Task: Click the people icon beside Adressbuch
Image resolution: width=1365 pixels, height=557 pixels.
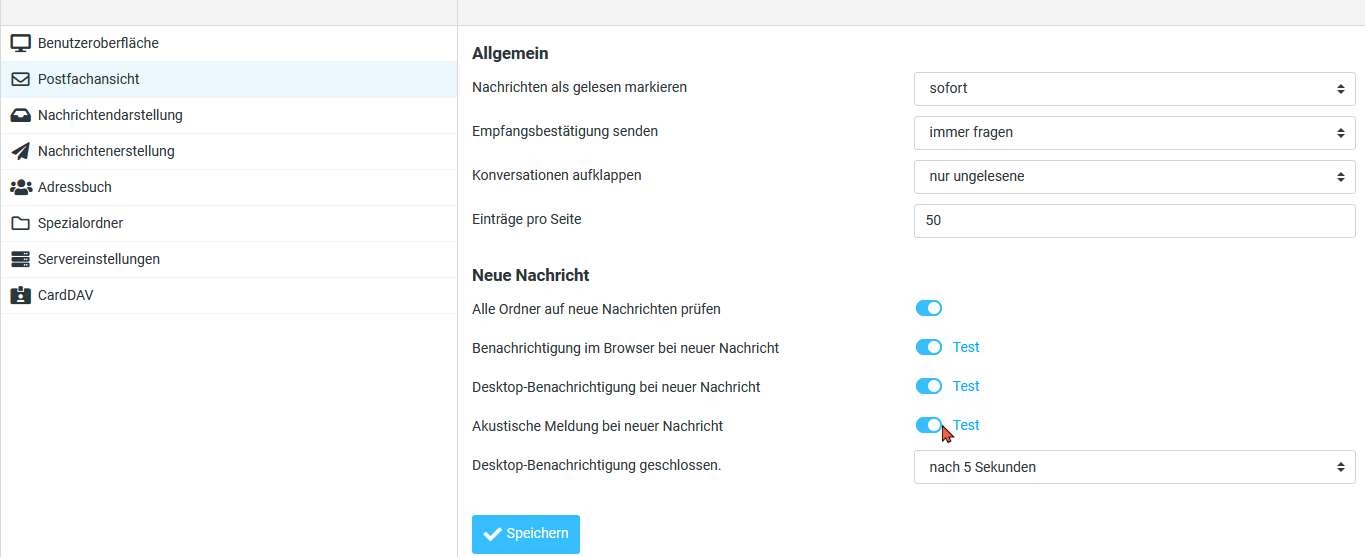Action: 20,187
